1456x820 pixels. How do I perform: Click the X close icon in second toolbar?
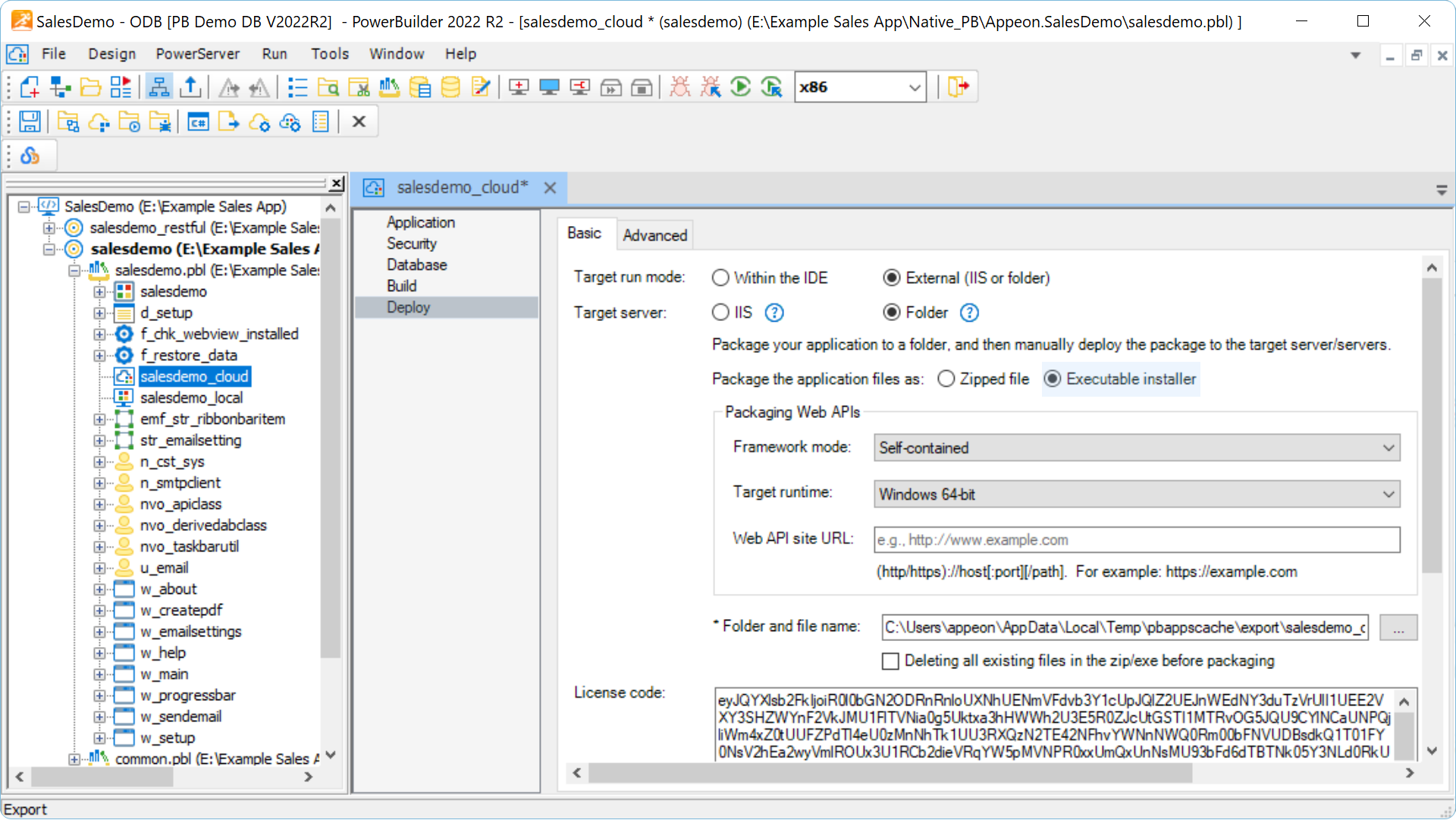(x=359, y=121)
